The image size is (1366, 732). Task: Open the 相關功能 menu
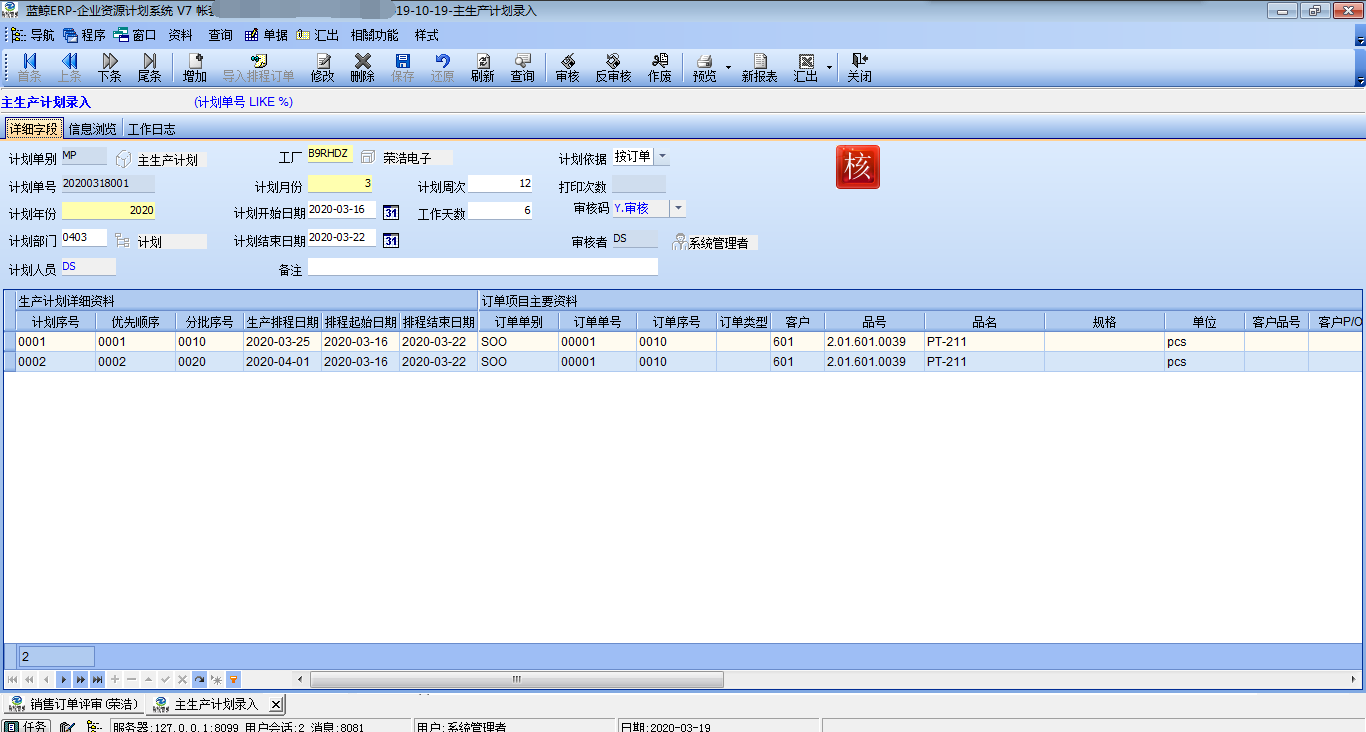tap(374, 35)
